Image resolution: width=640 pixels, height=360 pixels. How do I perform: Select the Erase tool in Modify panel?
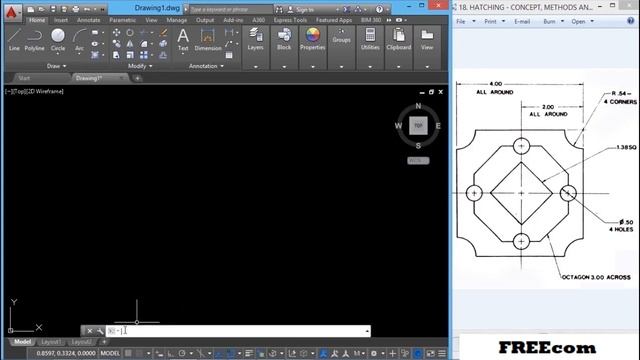pyautogui.click(x=163, y=33)
